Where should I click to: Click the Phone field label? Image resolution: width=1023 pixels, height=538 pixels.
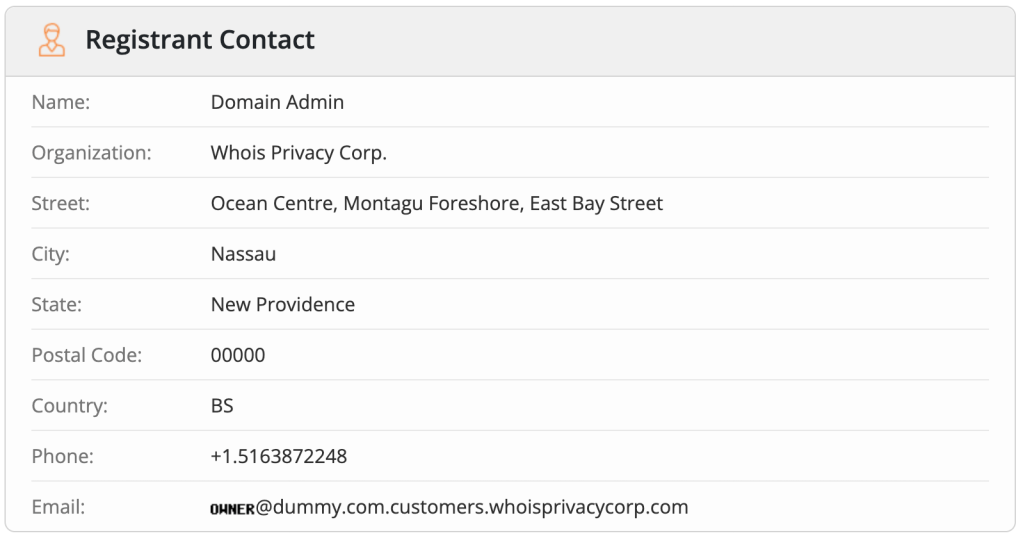coord(63,457)
